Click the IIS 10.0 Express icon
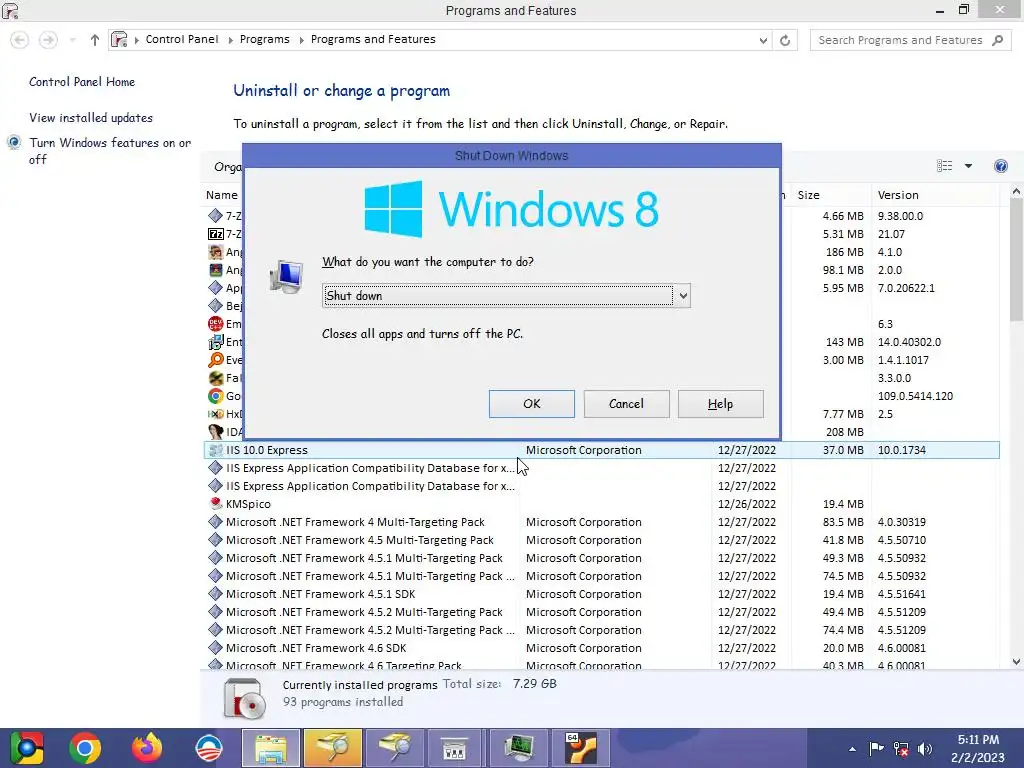1024x768 pixels. click(216, 450)
